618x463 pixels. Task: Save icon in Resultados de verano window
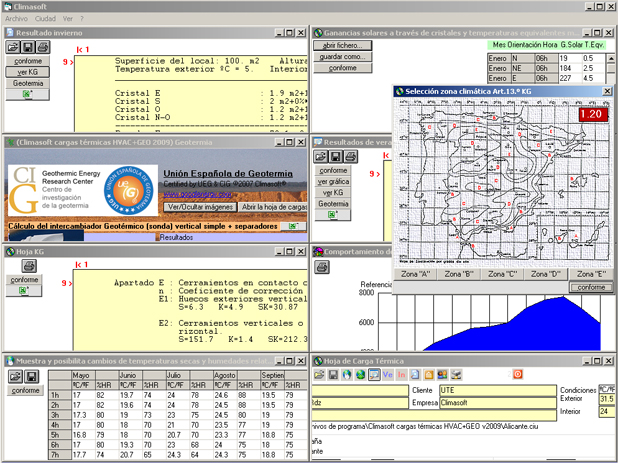point(335,157)
